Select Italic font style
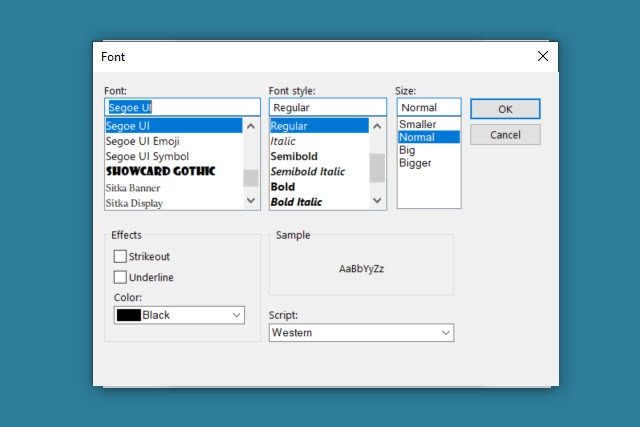Viewport: 640px width, 427px height. point(319,141)
